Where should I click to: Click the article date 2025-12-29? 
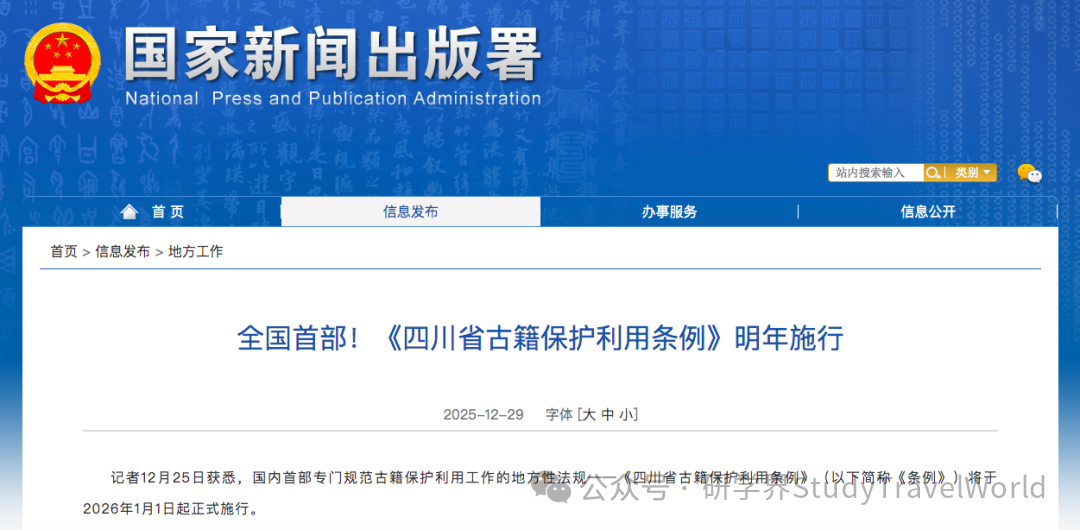(x=483, y=415)
